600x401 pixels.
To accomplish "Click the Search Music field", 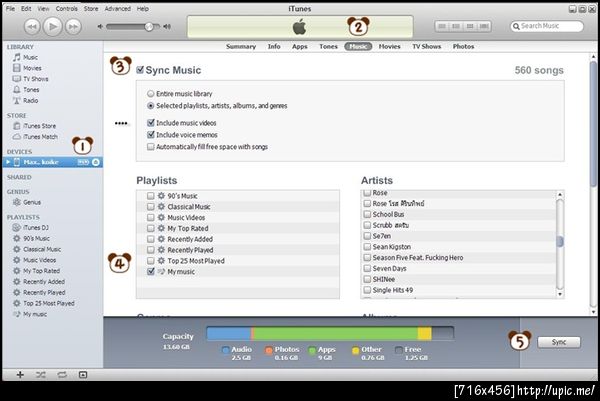I will 547,26.
